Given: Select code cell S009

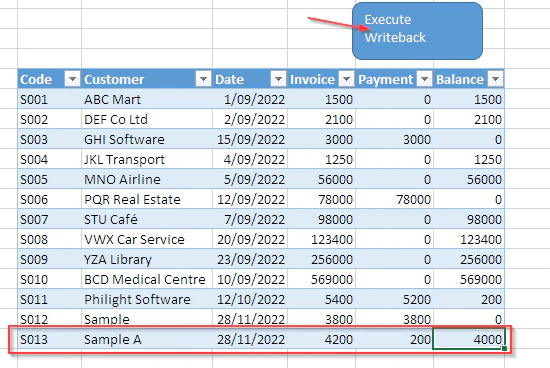Looking at the screenshot, I should click(x=49, y=259).
